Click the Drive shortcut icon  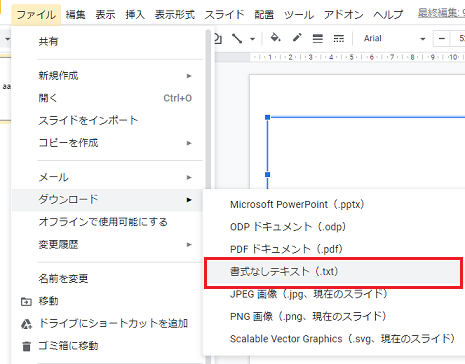click(26, 324)
